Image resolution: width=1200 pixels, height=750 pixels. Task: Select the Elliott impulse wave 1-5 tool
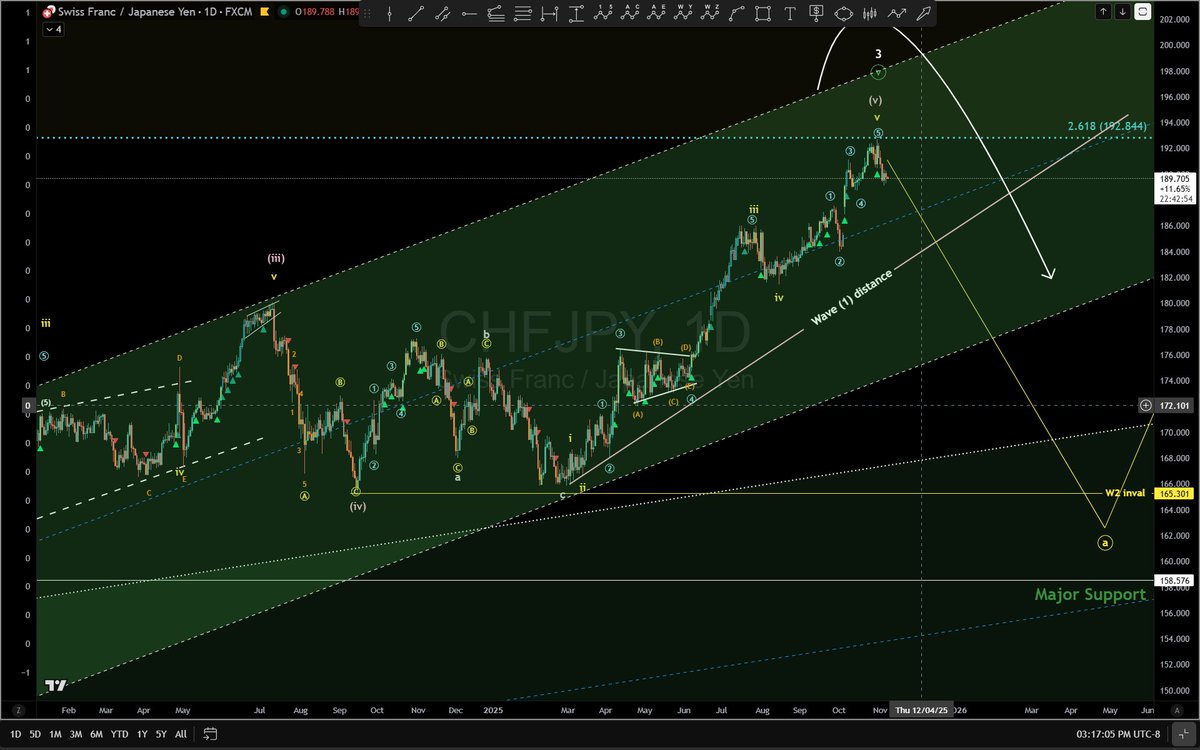point(603,14)
